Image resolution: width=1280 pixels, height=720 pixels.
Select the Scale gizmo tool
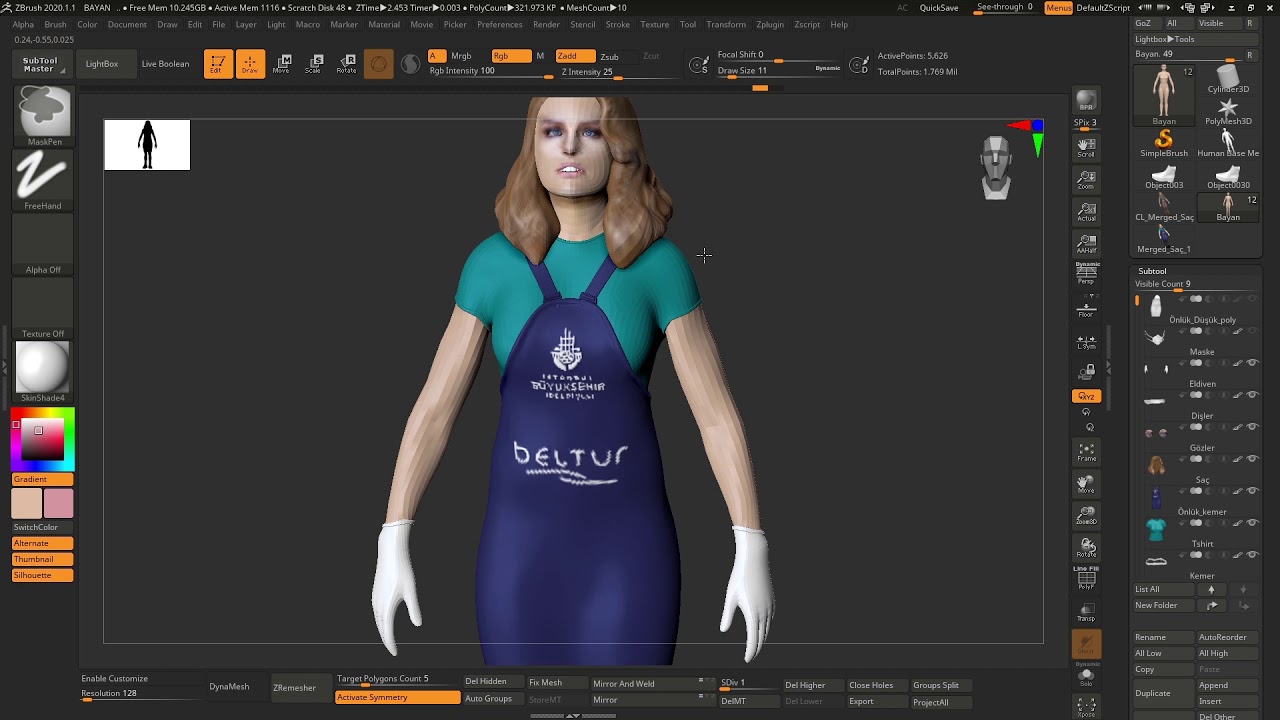314,64
